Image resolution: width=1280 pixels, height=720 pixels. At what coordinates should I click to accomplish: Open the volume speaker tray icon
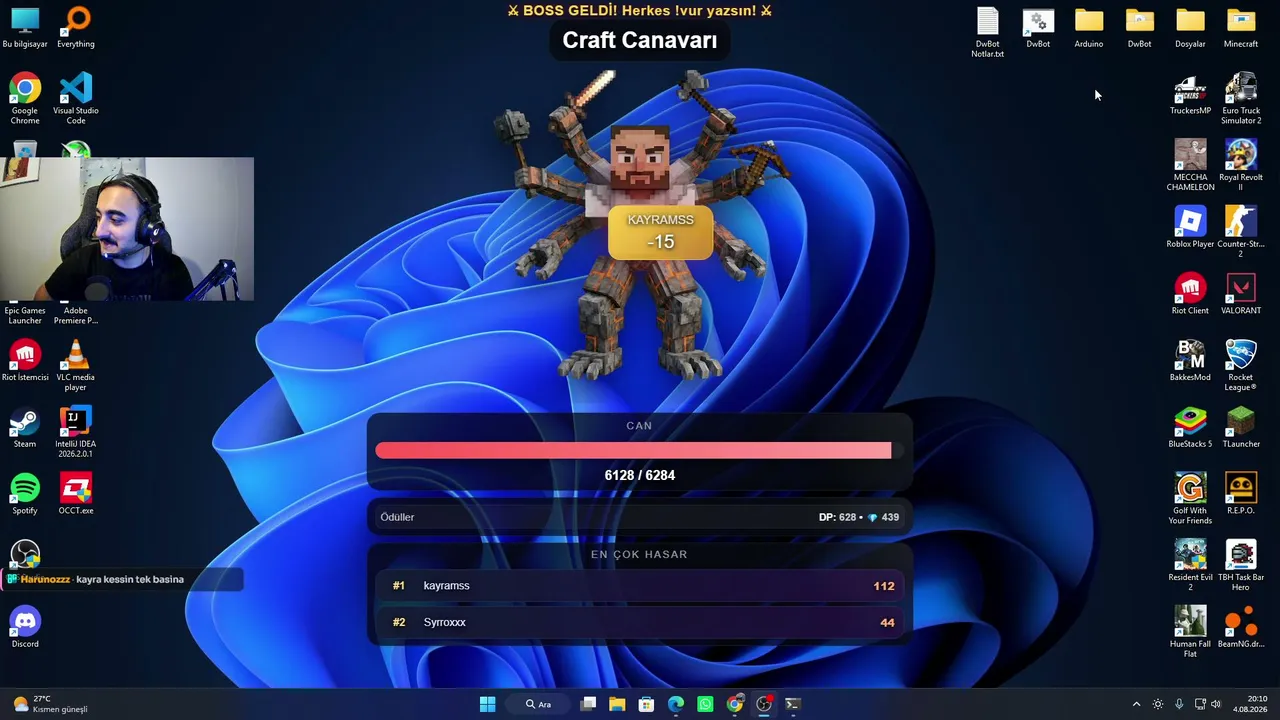pos(1216,704)
